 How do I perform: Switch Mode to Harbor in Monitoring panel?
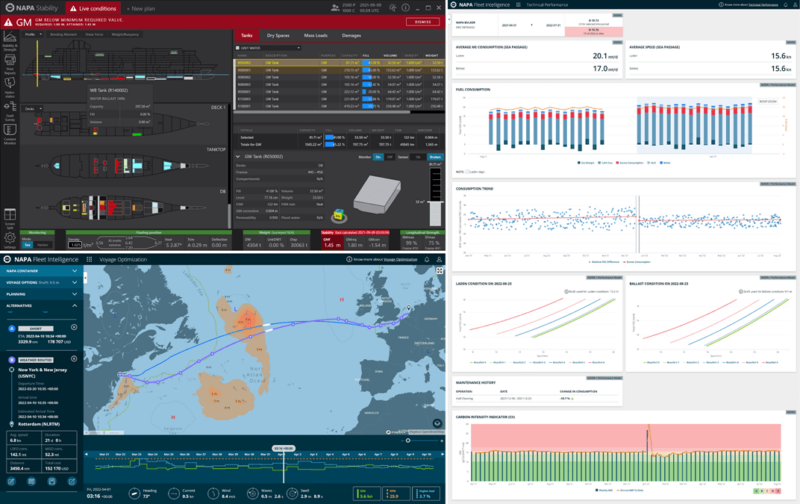[x=43, y=245]
